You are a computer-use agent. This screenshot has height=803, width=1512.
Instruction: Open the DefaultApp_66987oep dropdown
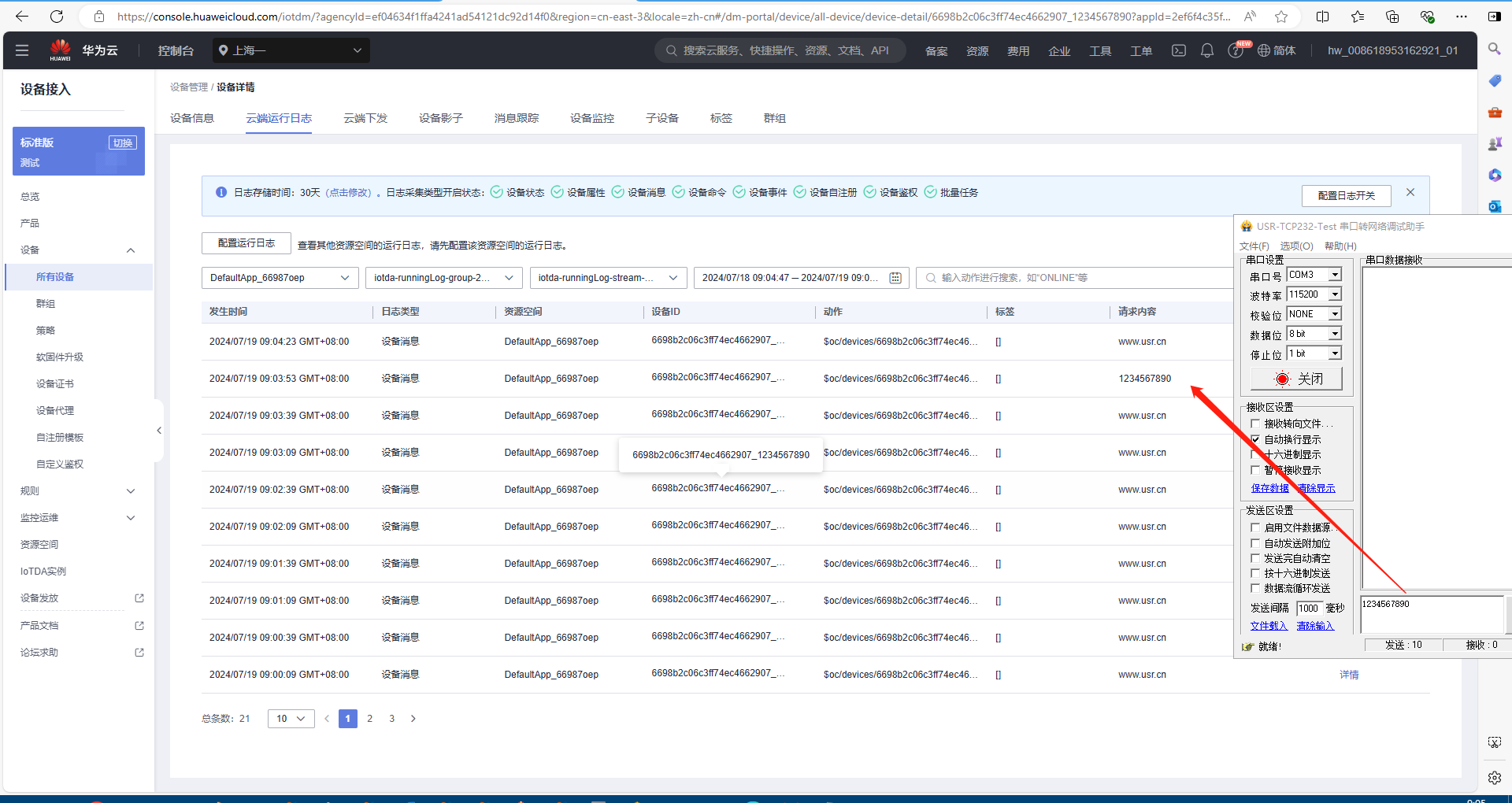coord(279,278)
